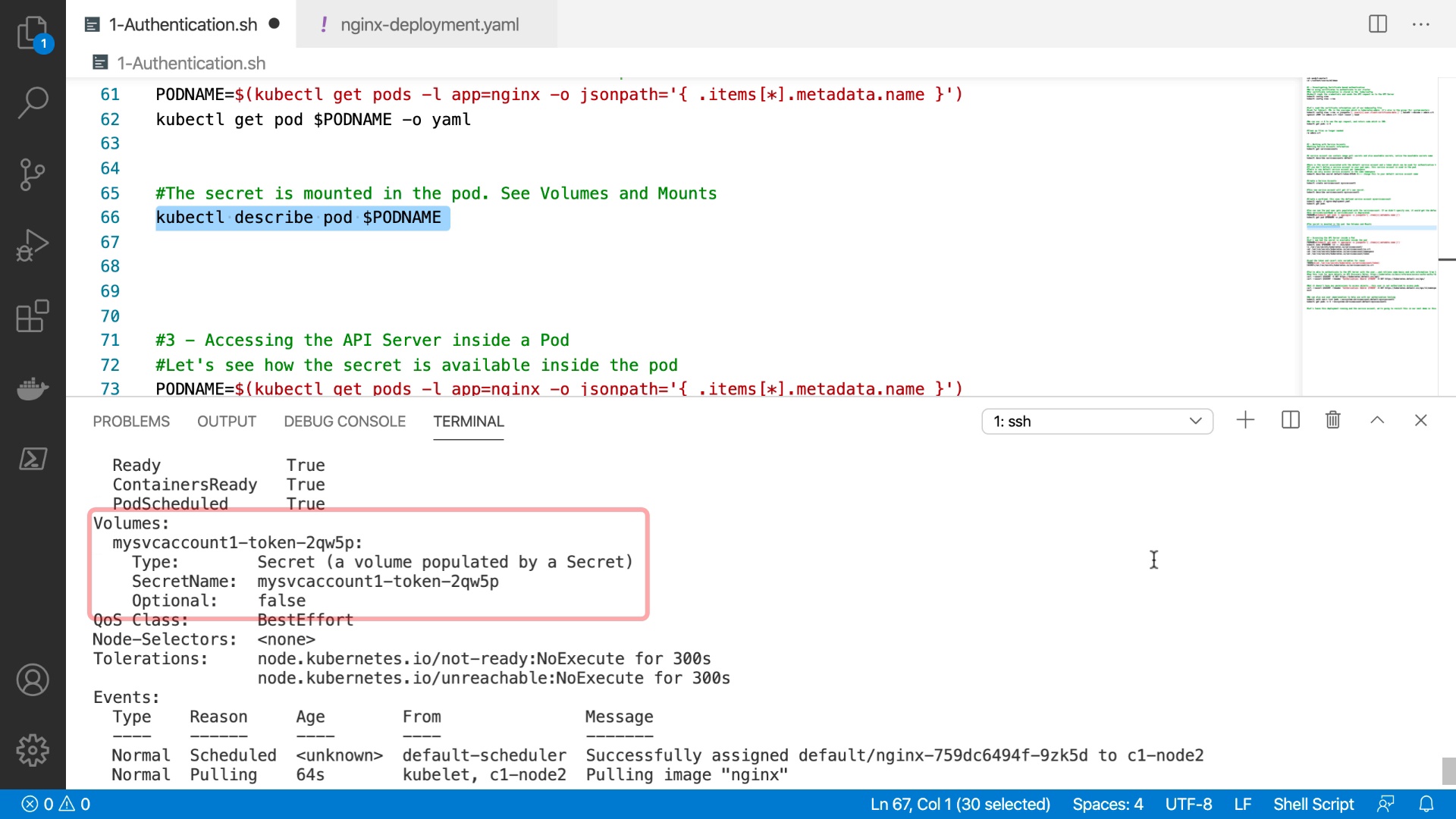Click the more actions ellipsis icon
Screen dimensions: 1456x819
pos(1421,24)
